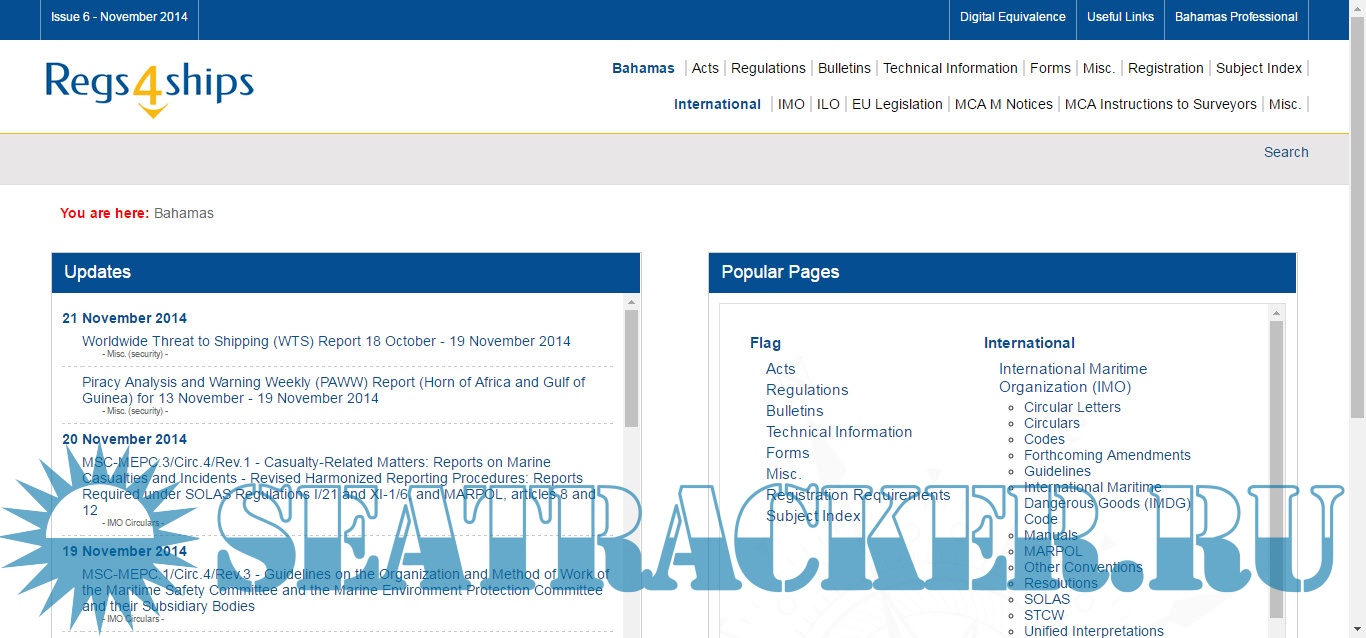Open Worldwide Threat to Shipping report
This screenshot has height=638, width=1366.
[x=326, y=341]
